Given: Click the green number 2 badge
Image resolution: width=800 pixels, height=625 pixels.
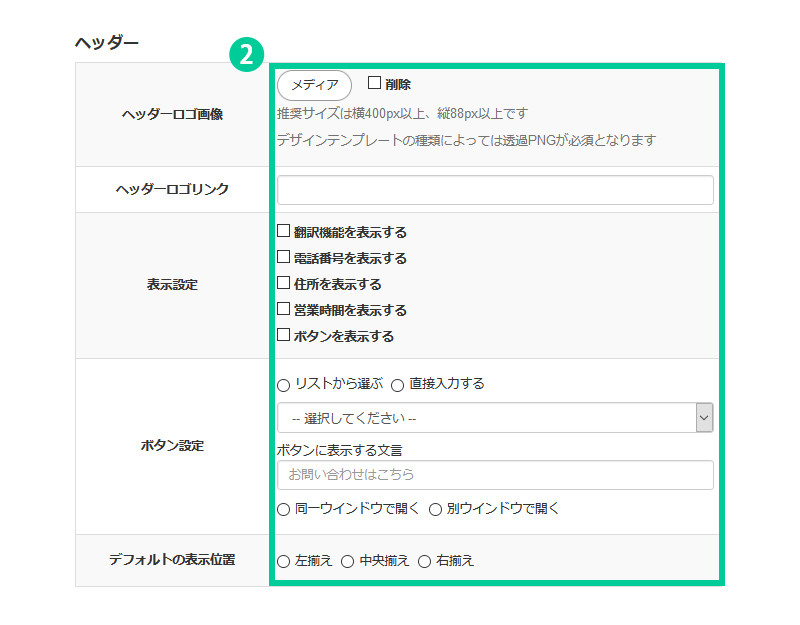Looking at the screenshot, I should 245,54.
